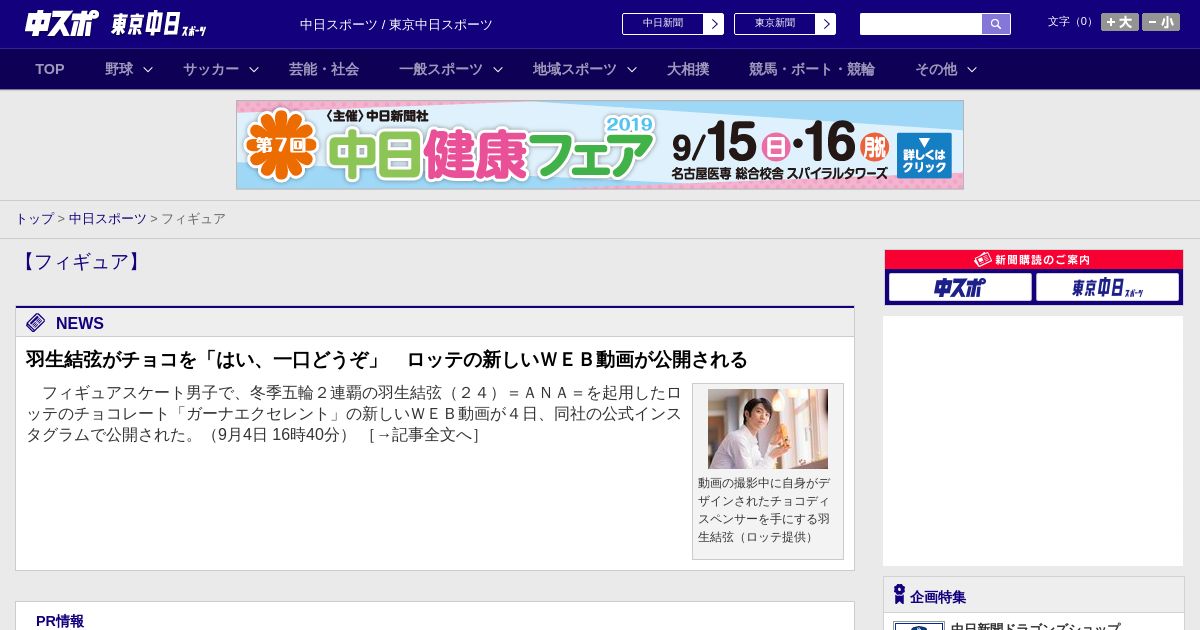Click the 文字（0） label
The height and width of the screenshot is (630, 1200).
coord(1071,22)
